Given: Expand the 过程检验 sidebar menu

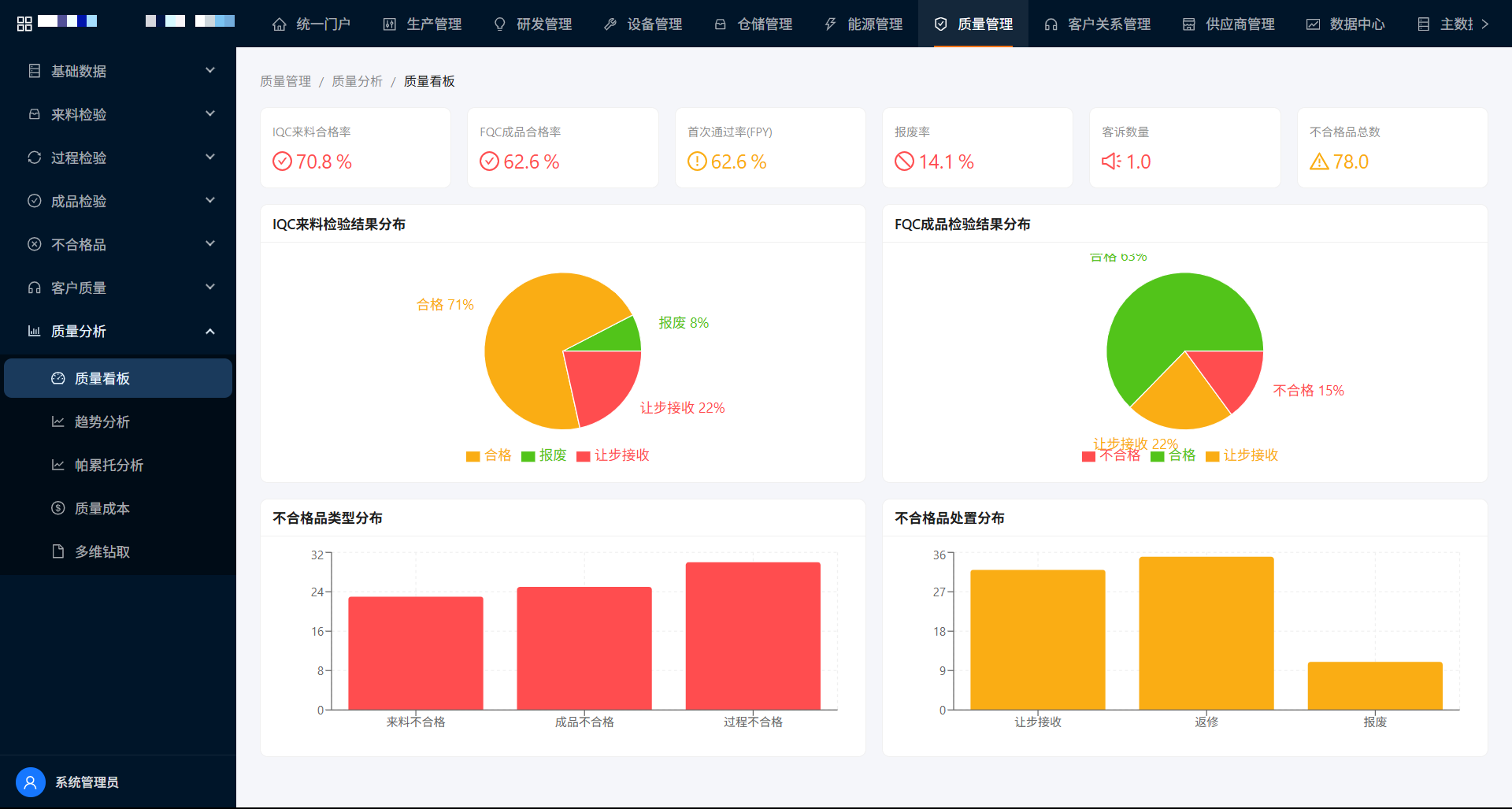Looking at the screenshot, I should point(118,158).
